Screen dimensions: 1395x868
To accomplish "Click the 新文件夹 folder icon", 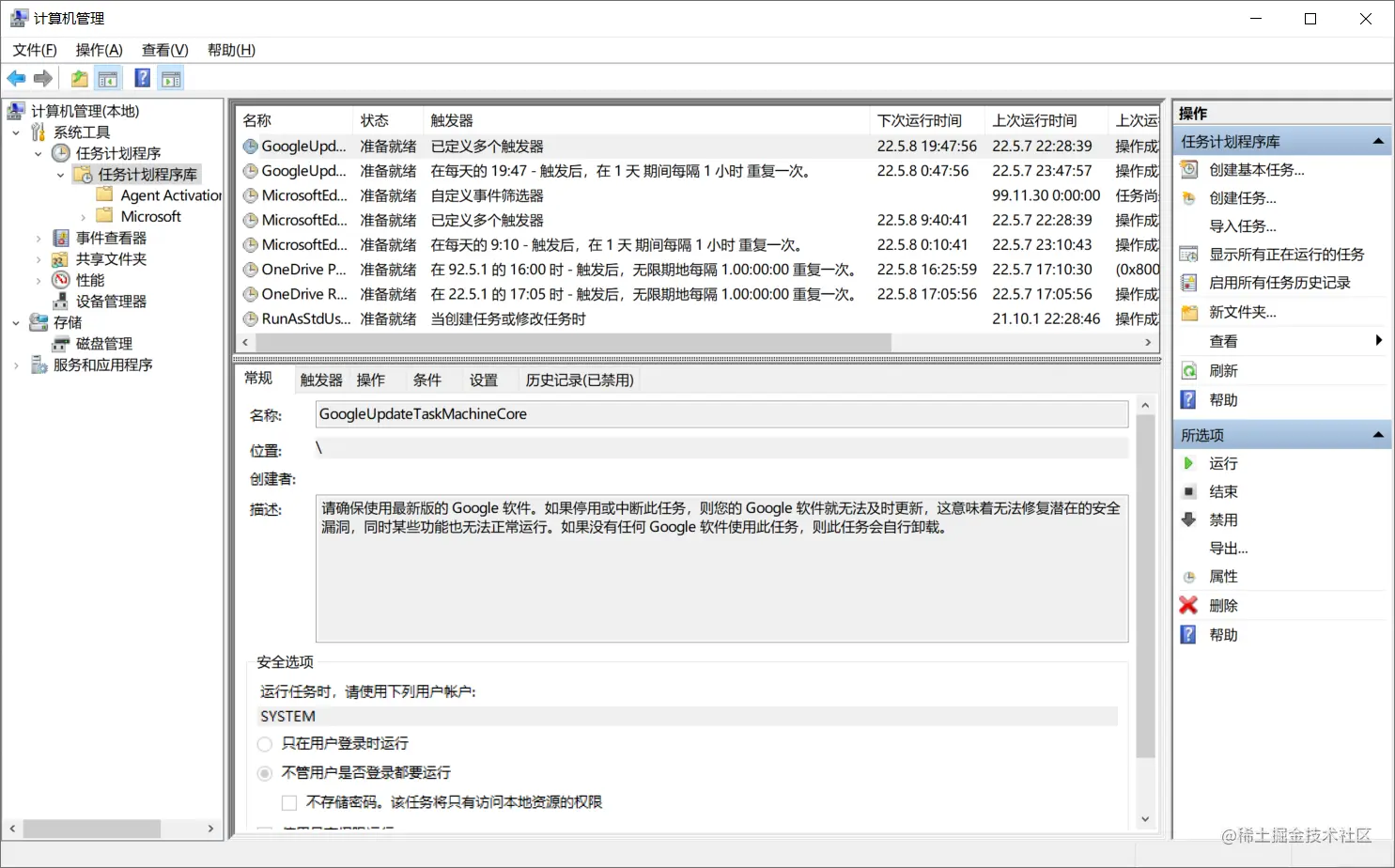I will point(1189,312).
